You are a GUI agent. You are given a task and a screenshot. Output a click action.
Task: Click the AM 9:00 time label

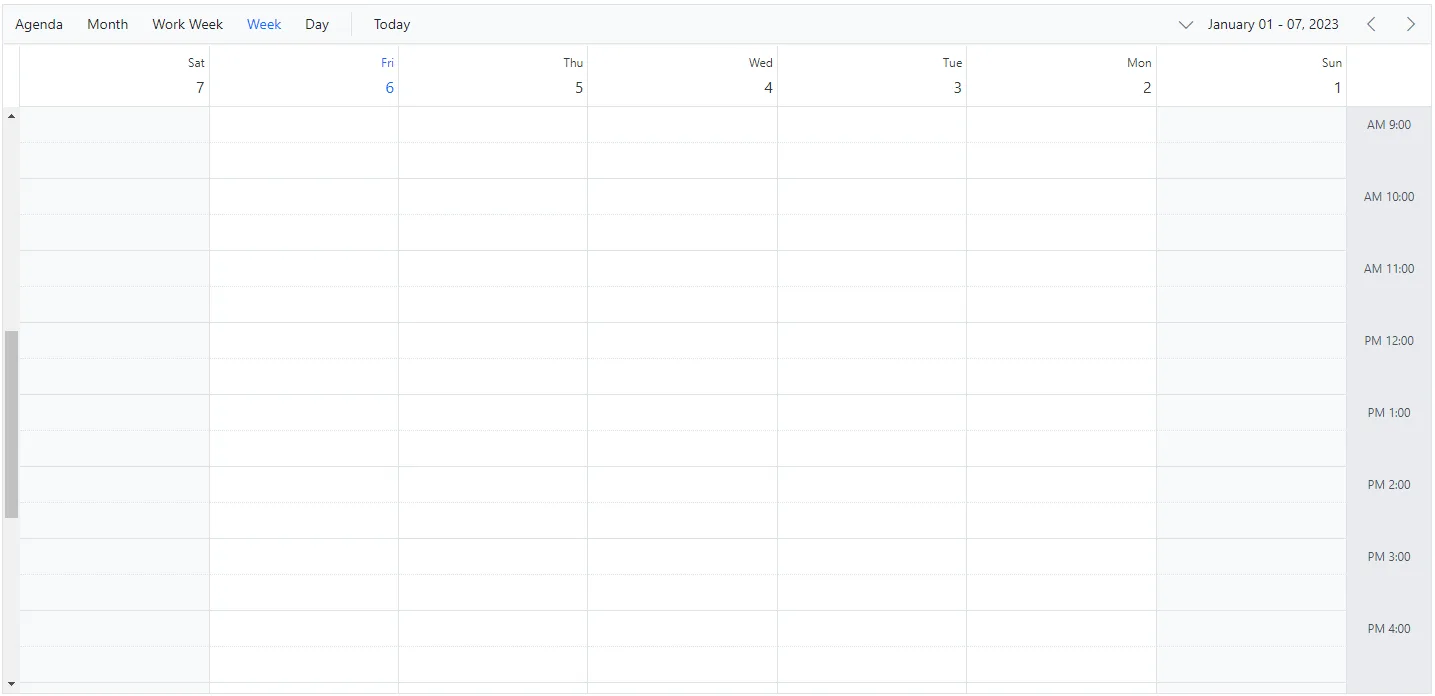tap(1389, 125)
